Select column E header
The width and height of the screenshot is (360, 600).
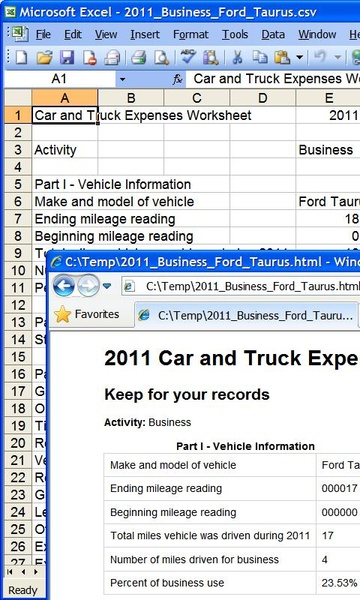click(328, 98)
